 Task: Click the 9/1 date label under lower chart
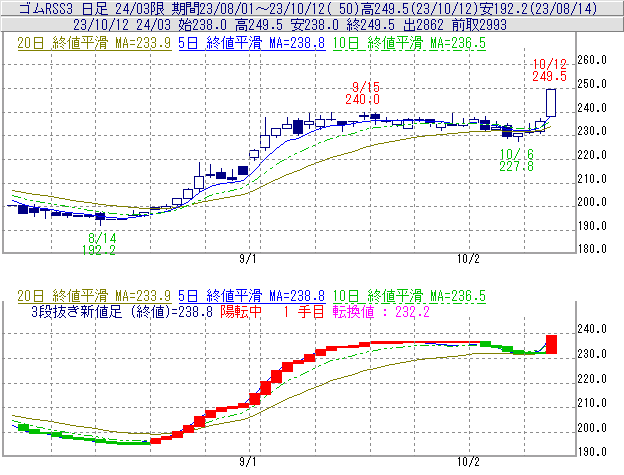tap(248, 462)
